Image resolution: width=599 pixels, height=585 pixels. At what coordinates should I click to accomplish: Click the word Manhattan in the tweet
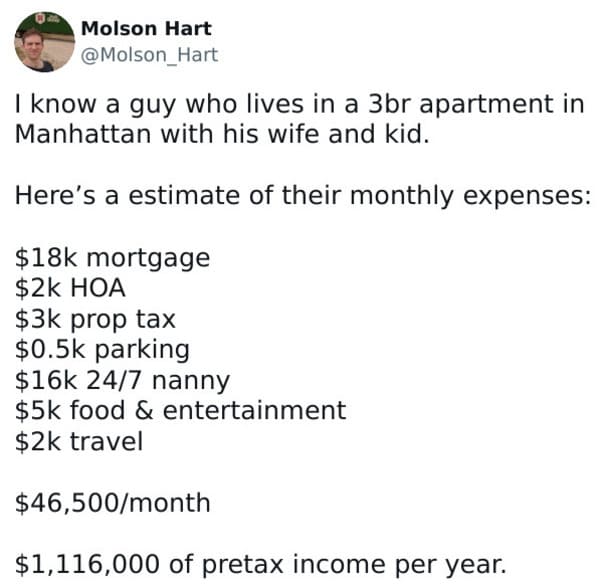coord(83,134)
